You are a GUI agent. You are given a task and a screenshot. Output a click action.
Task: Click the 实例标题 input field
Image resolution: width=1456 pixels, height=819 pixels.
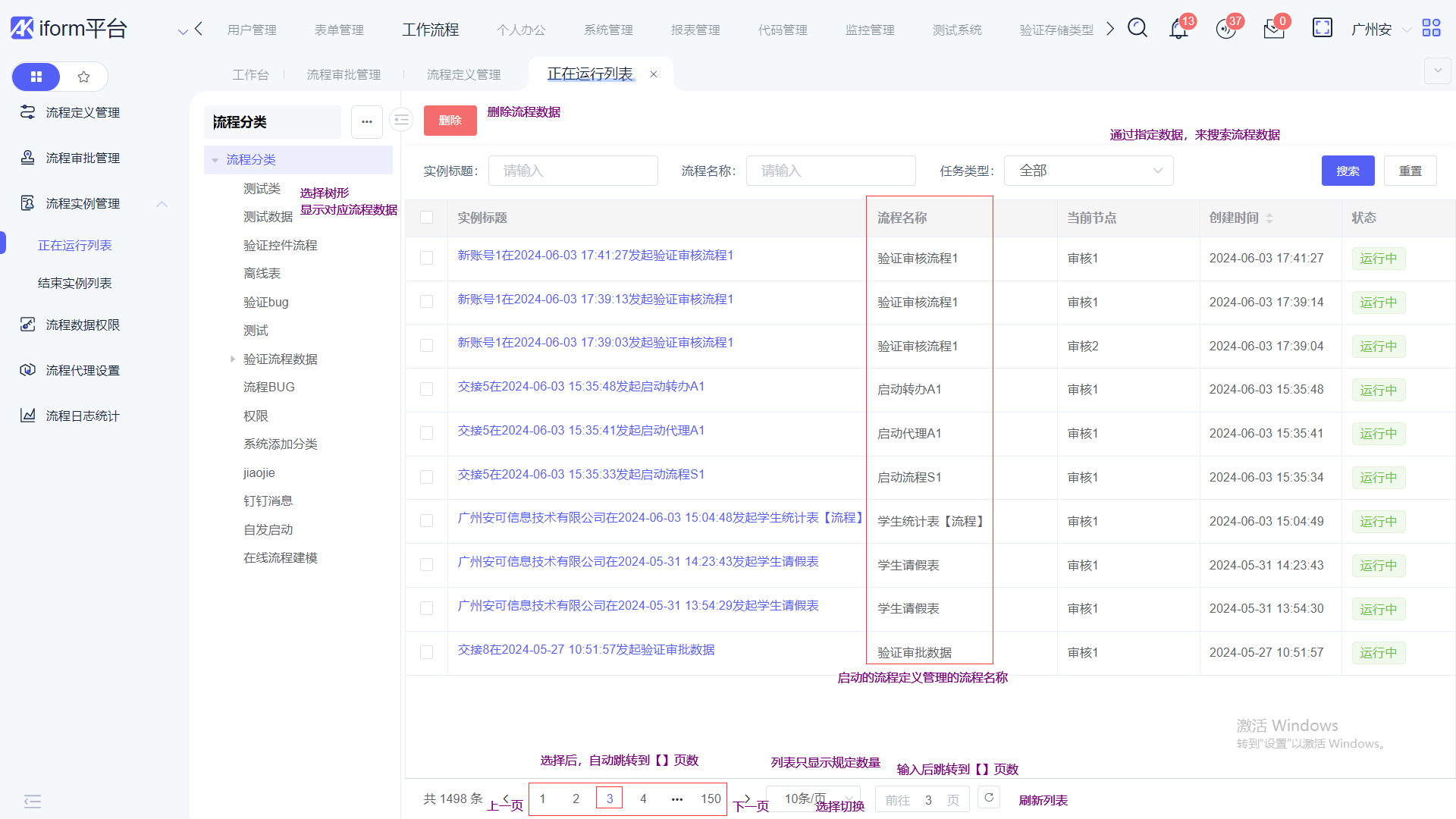coord(573,171)
